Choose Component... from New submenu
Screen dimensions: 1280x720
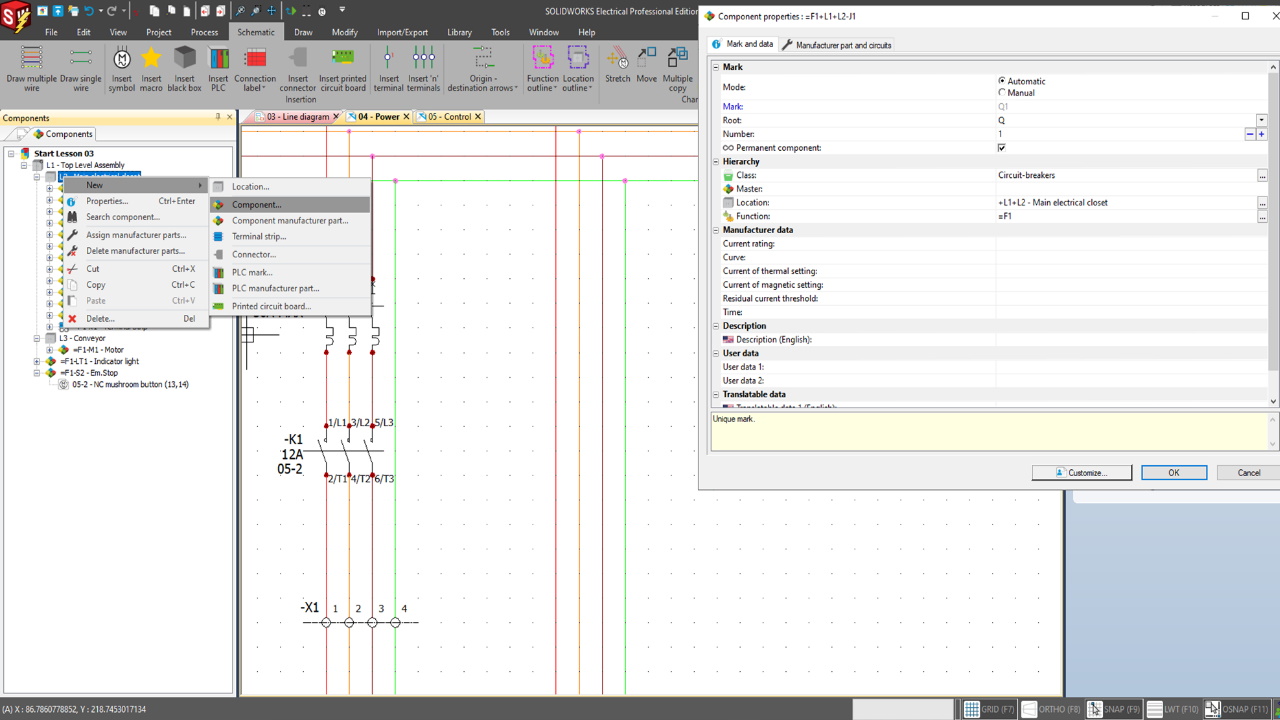[290, 204]
